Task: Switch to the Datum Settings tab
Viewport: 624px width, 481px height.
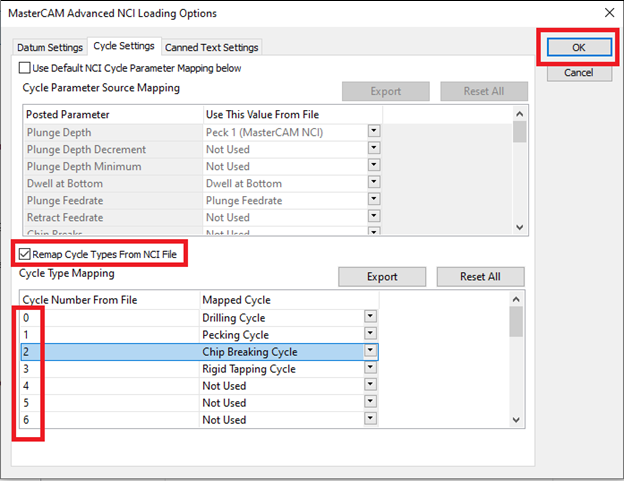Action: coord(50,47)
